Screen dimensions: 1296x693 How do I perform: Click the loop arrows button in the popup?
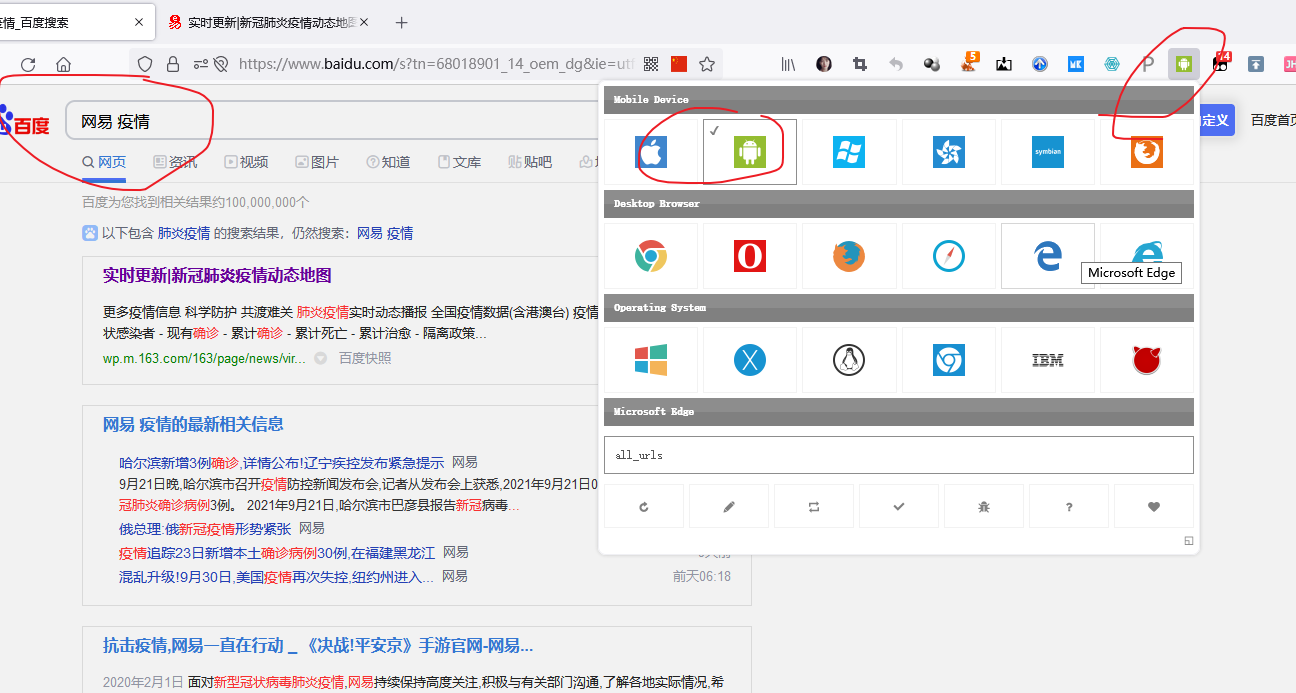point(814,506)
